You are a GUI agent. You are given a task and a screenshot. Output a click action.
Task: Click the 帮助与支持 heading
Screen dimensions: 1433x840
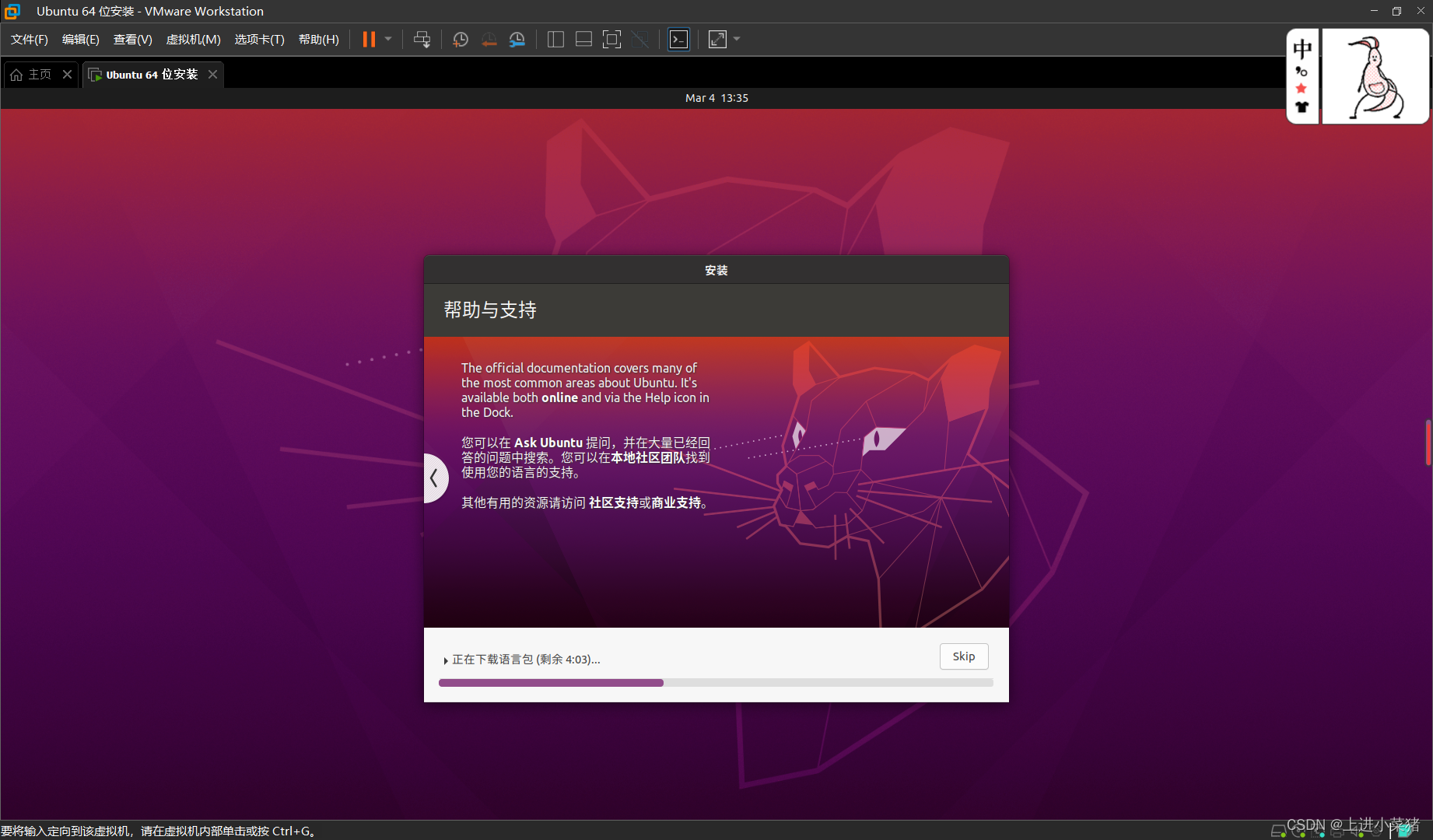tap(490, 310)
